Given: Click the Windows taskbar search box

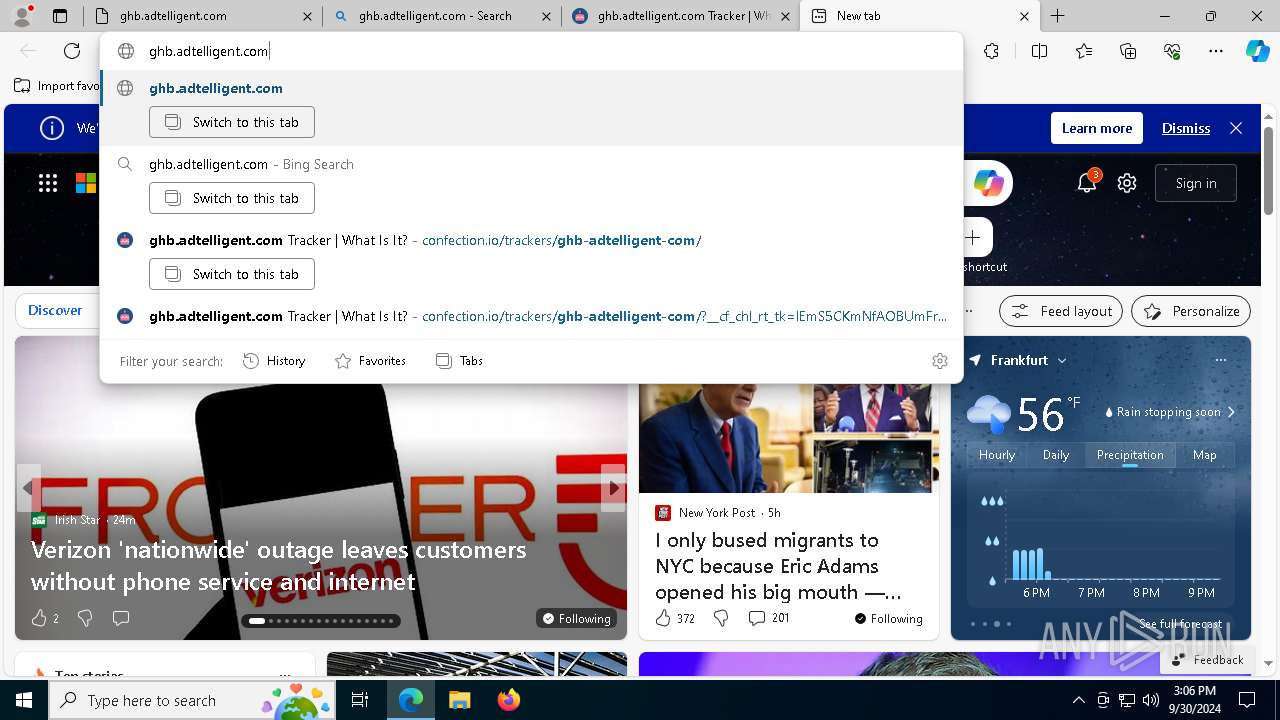Looking at the screenshot, I should [x=192, y=700].
